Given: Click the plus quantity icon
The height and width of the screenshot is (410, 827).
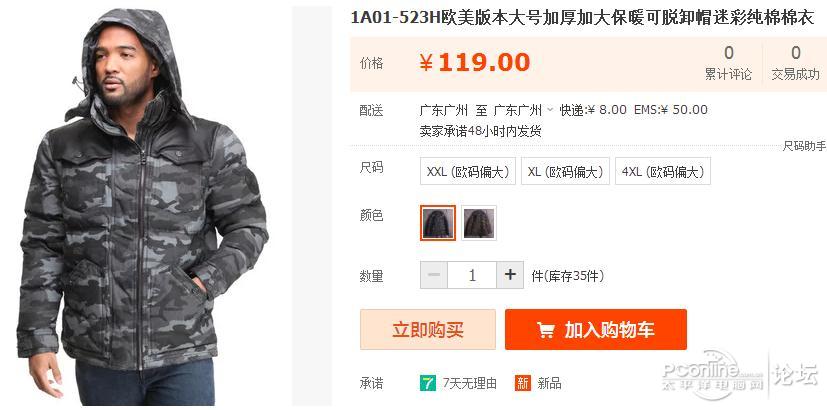Looking at the screenshot, I should tap(510, 275).
